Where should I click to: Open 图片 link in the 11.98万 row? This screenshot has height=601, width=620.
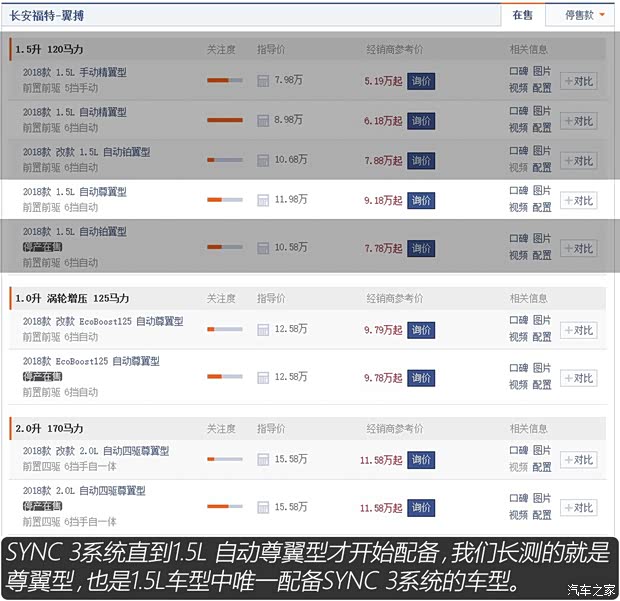click(541, 191)
